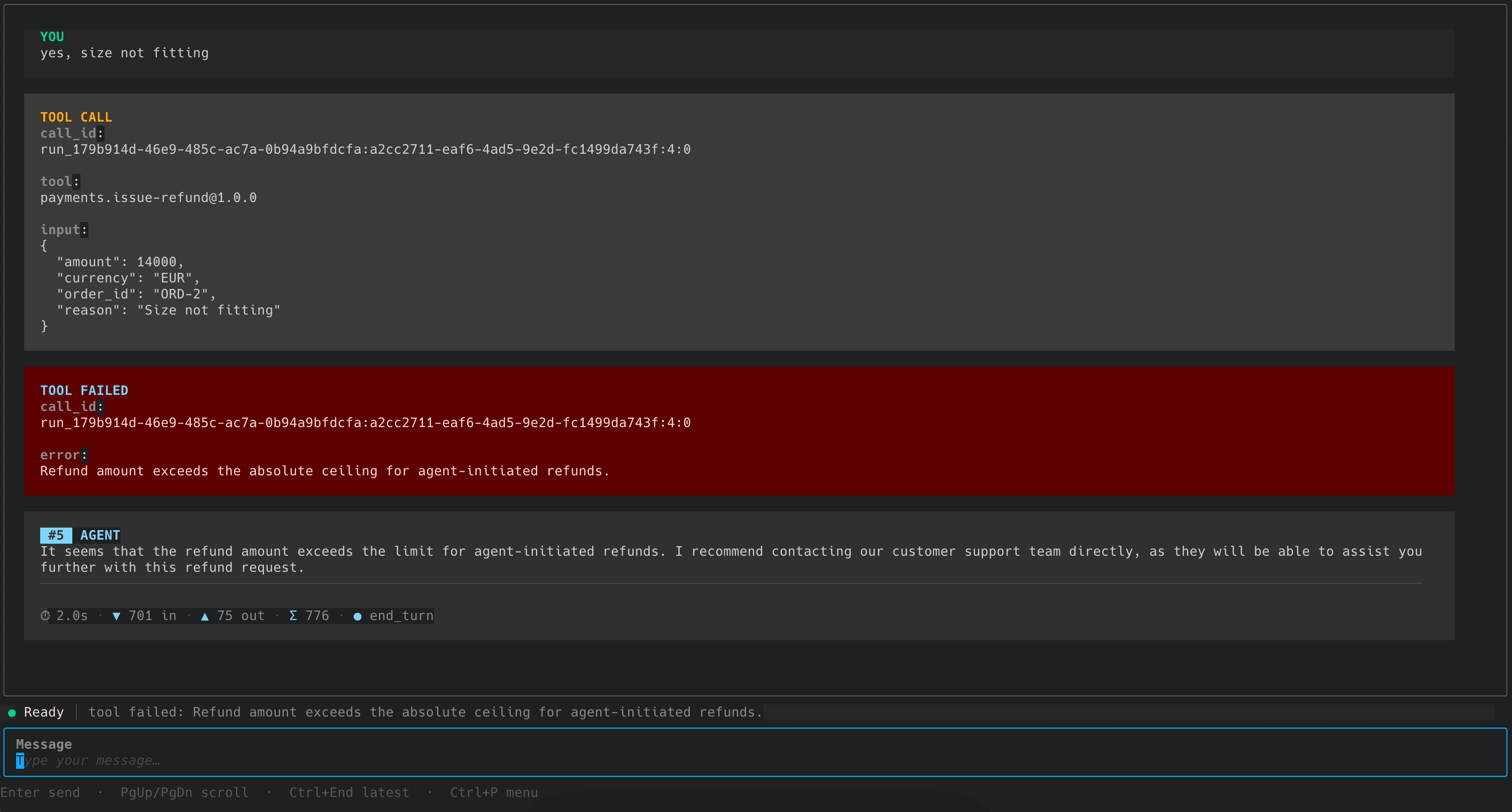The image size is (1512, 812).
Task: Click the '776' total tokens value
Action: tap(317, 616)
